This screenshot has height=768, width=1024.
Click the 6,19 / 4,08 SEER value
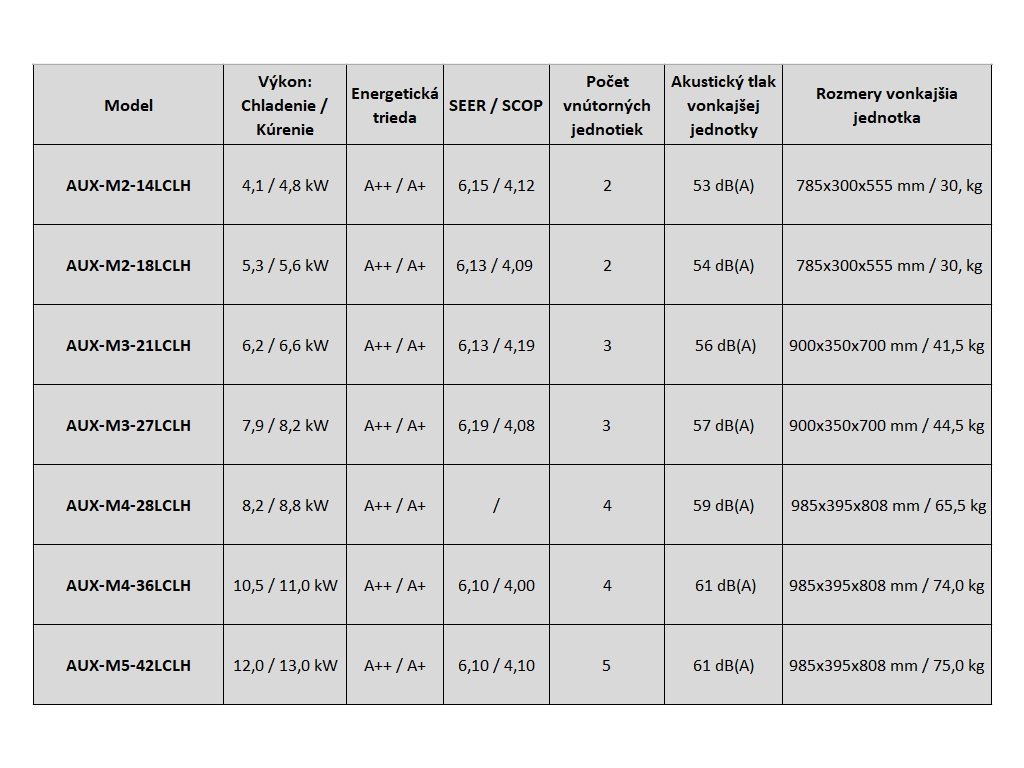click(x=496, y=426)
